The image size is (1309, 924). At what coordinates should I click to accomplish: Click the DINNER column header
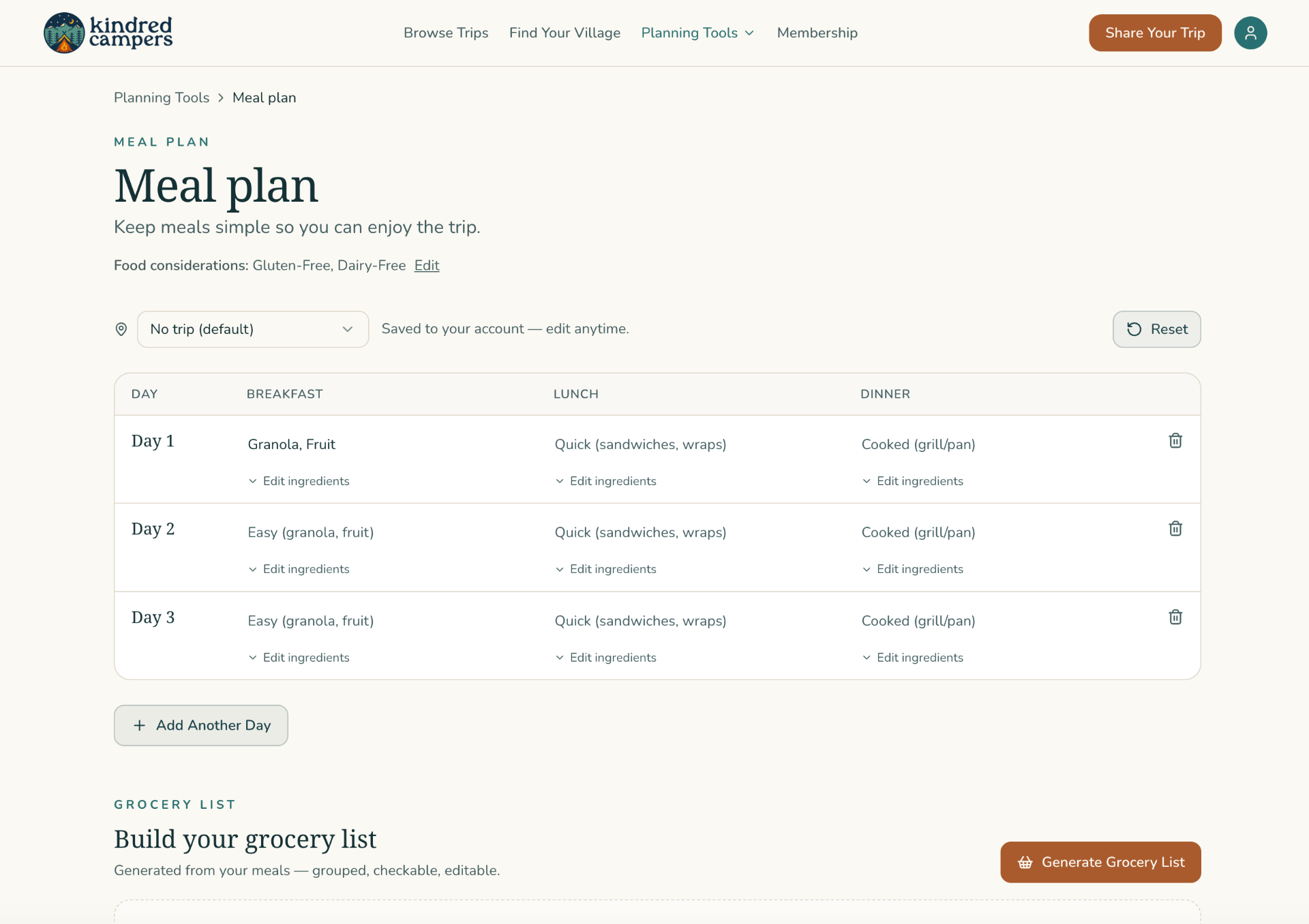[x=885, y=394]
